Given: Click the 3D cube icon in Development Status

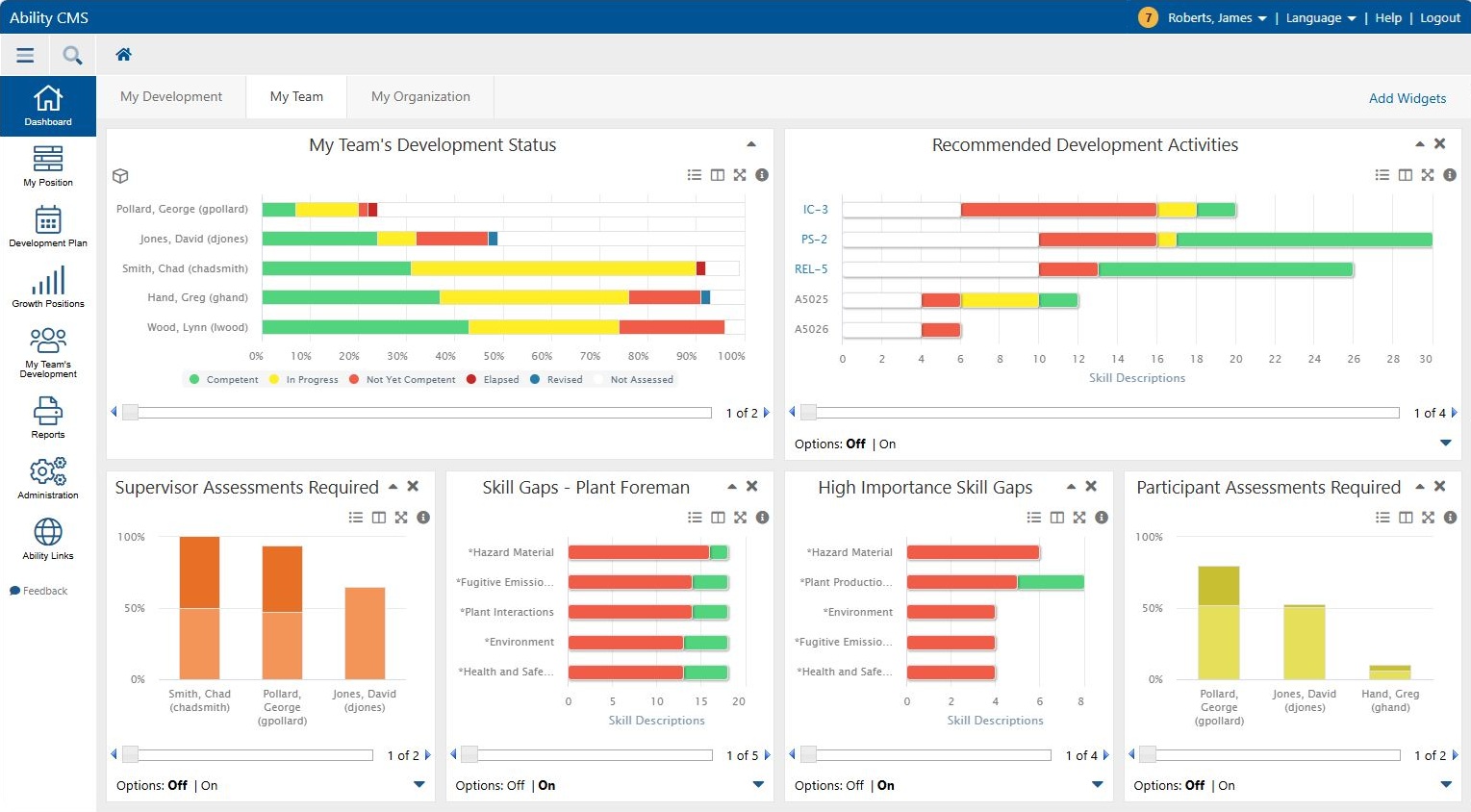Looking at the screenshot, I should (120, 176).
